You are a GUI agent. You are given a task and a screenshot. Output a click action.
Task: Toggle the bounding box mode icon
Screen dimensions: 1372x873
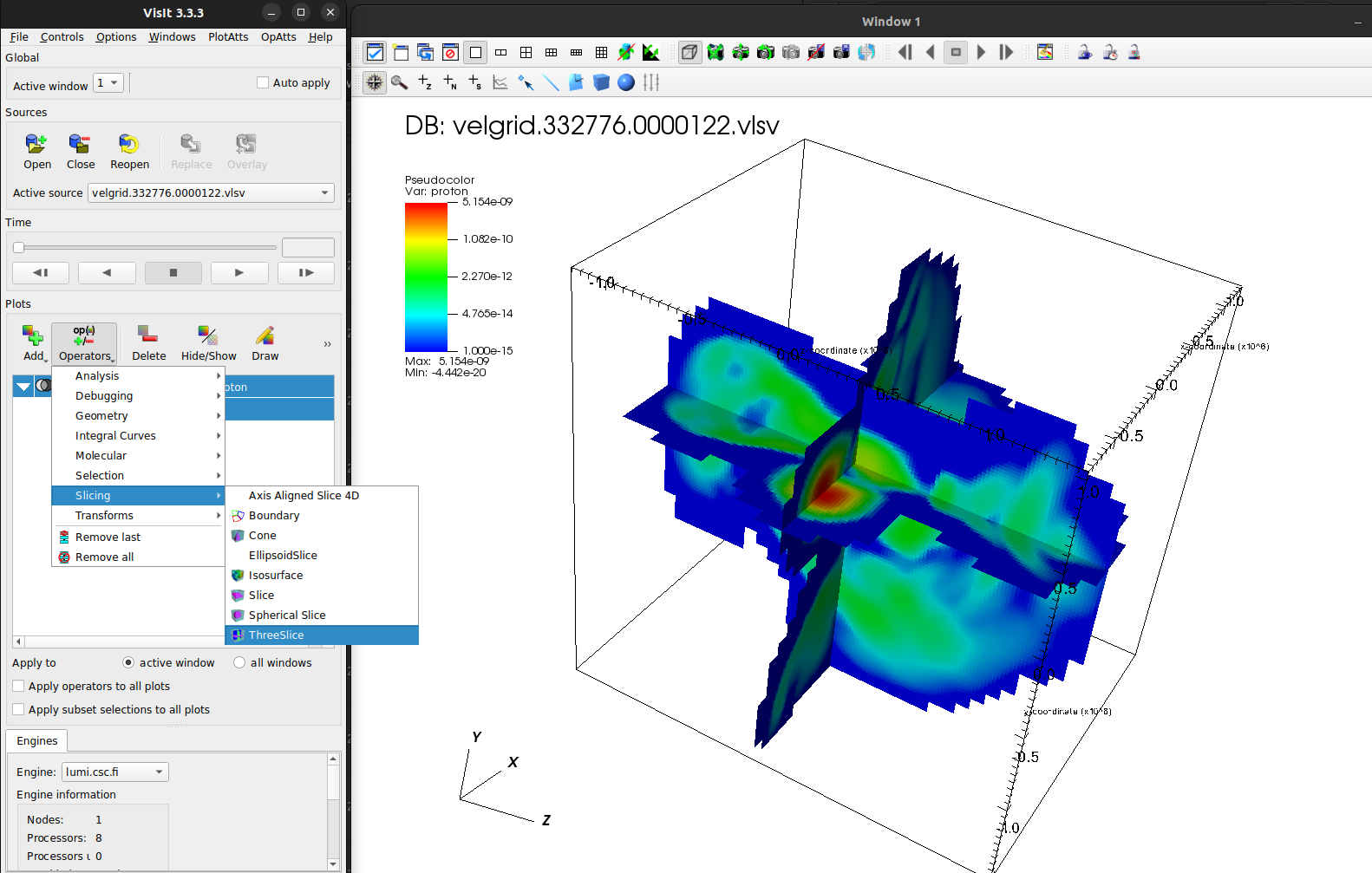689,53
